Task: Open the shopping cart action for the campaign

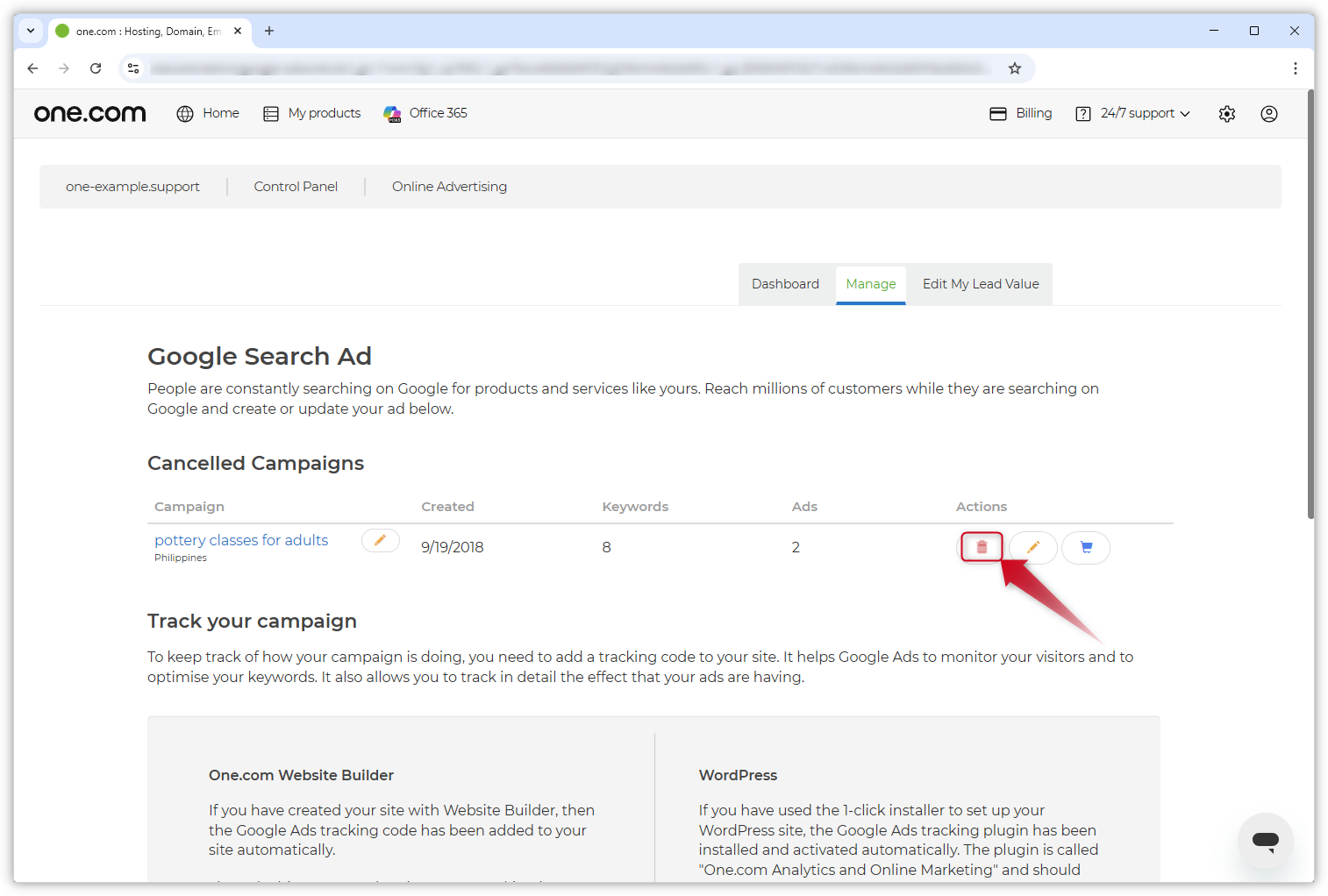Action: [x=1085, y=547]
